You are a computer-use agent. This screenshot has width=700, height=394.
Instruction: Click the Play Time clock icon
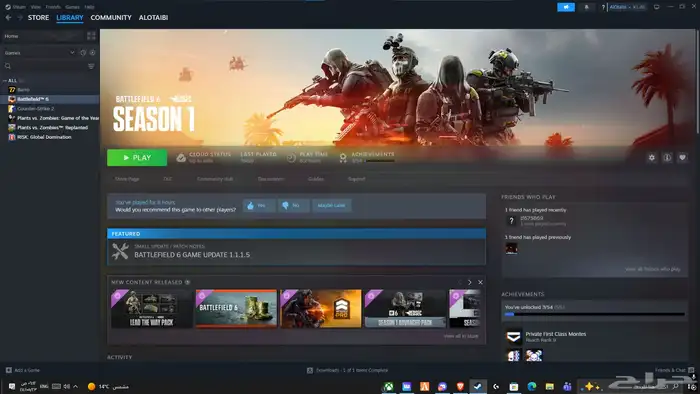click(291, 158)
